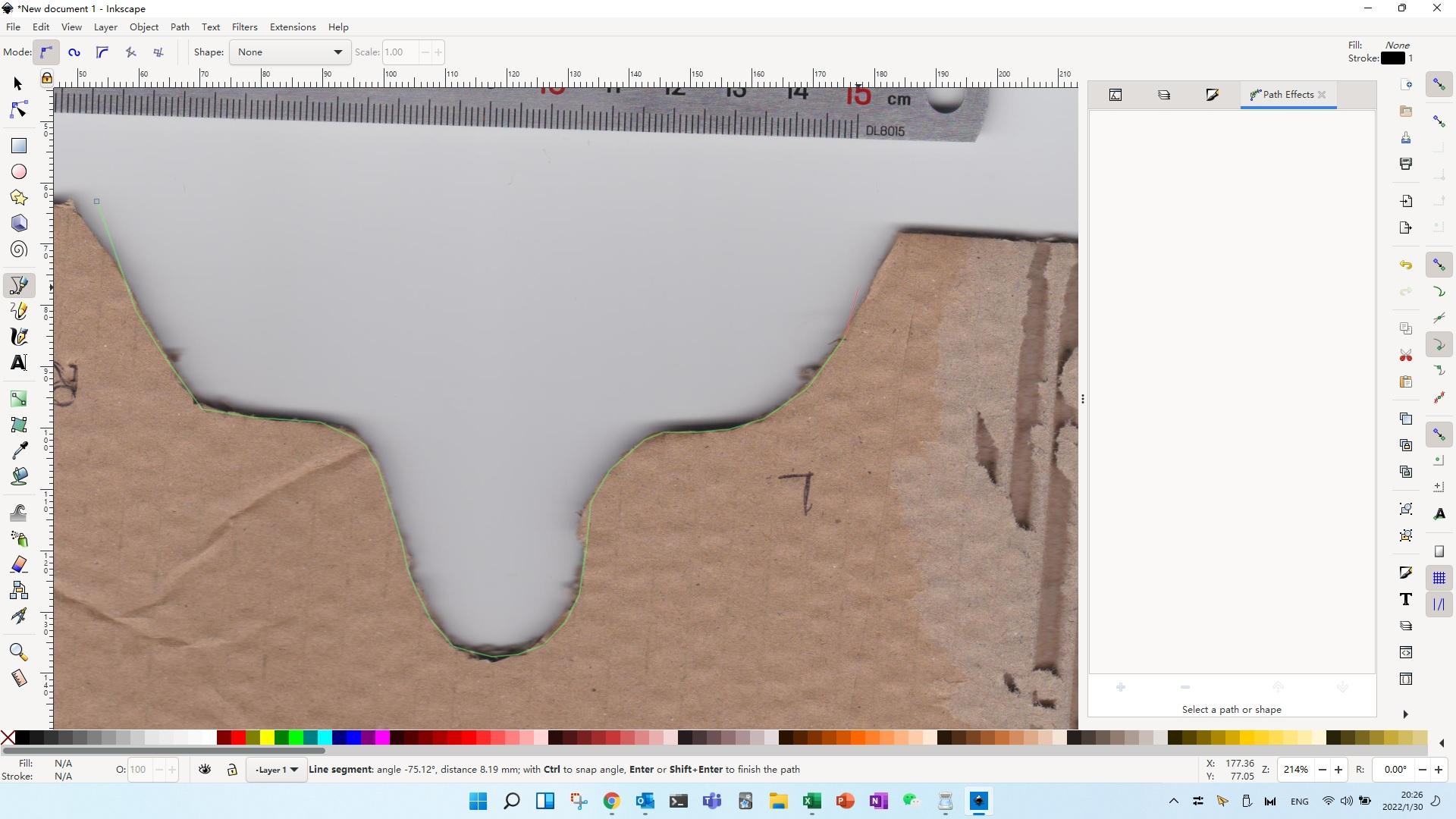Open the Measurement tool

[18, 677]
